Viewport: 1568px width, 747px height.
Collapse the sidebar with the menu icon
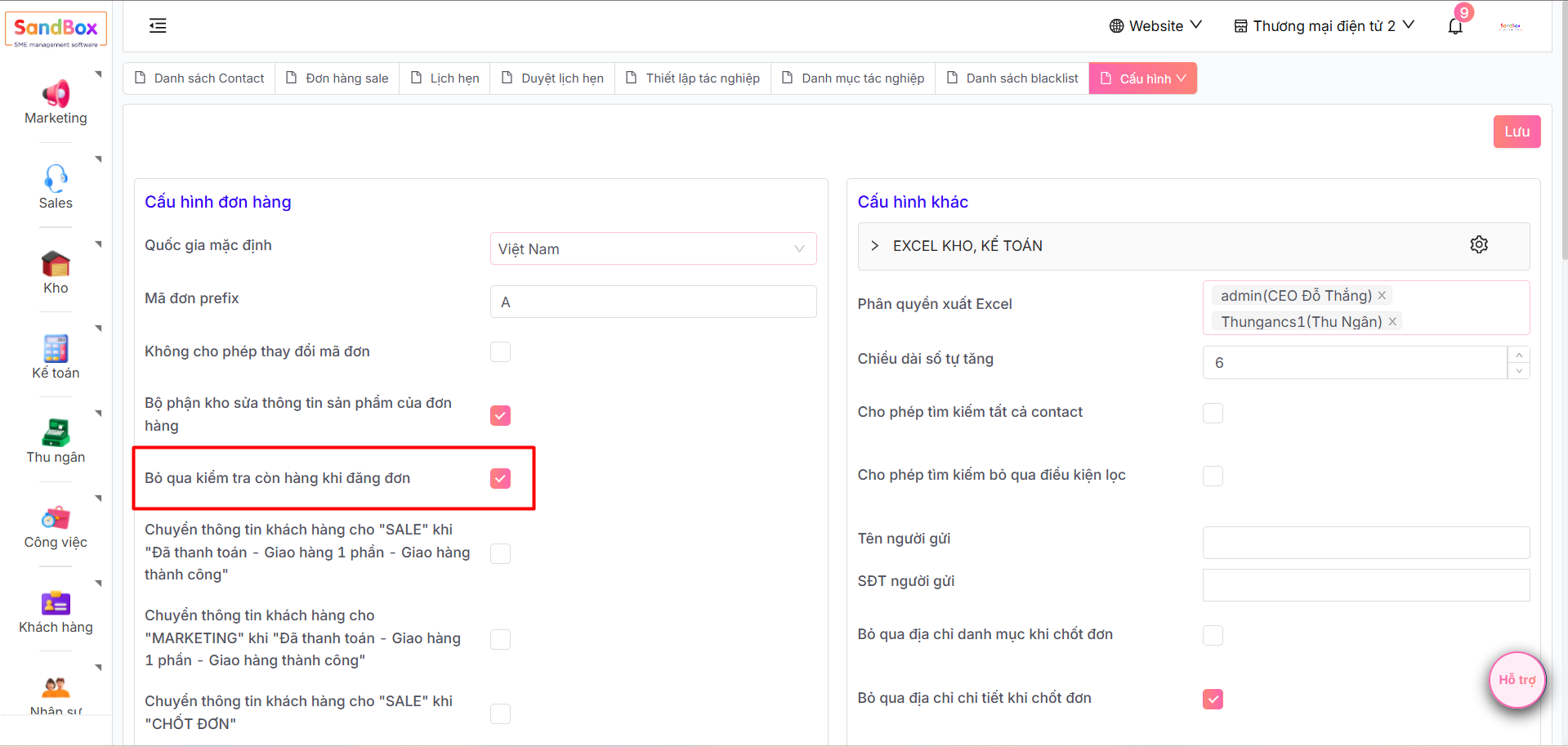[158, 26]
